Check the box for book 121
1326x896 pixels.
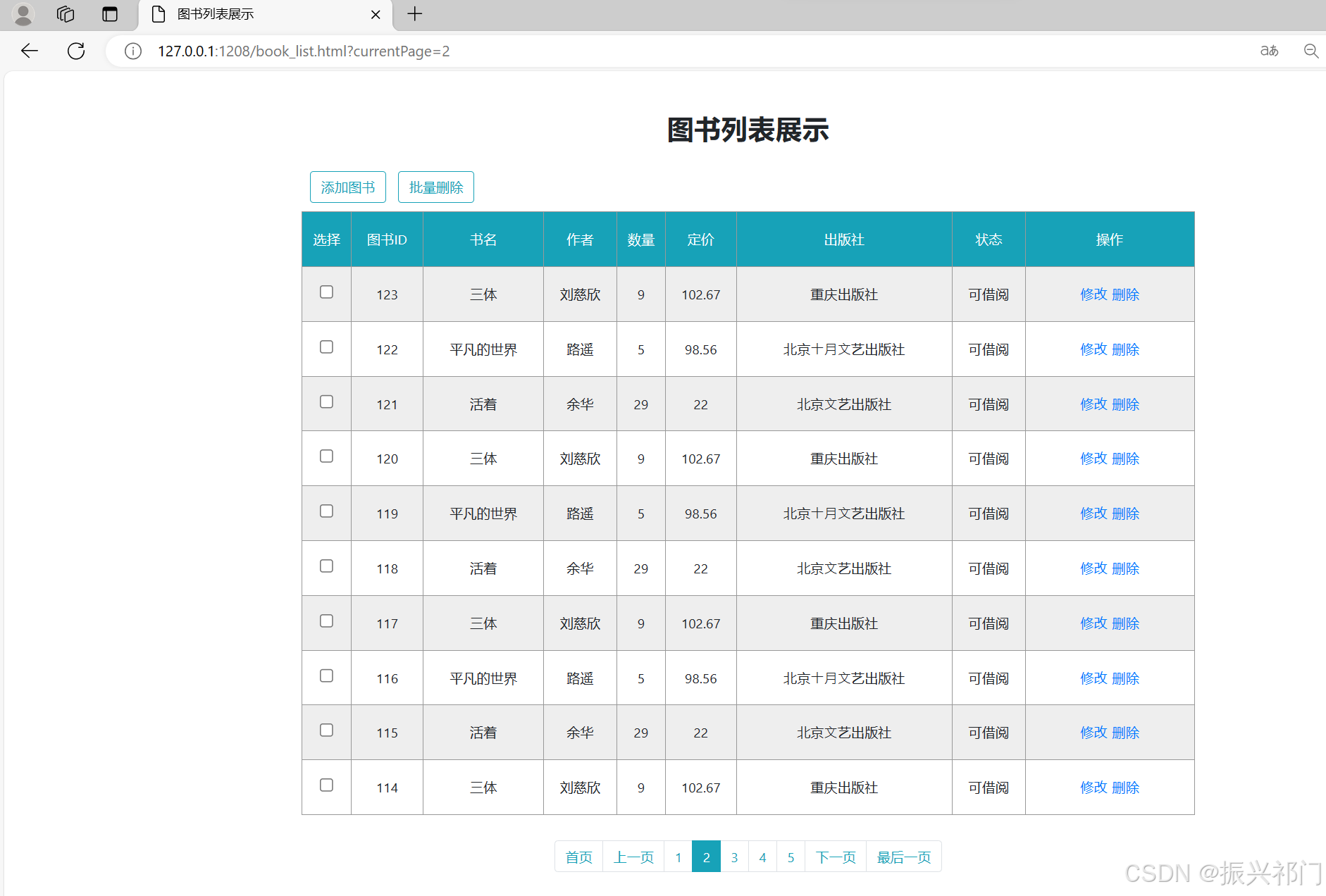coord(326,402)
